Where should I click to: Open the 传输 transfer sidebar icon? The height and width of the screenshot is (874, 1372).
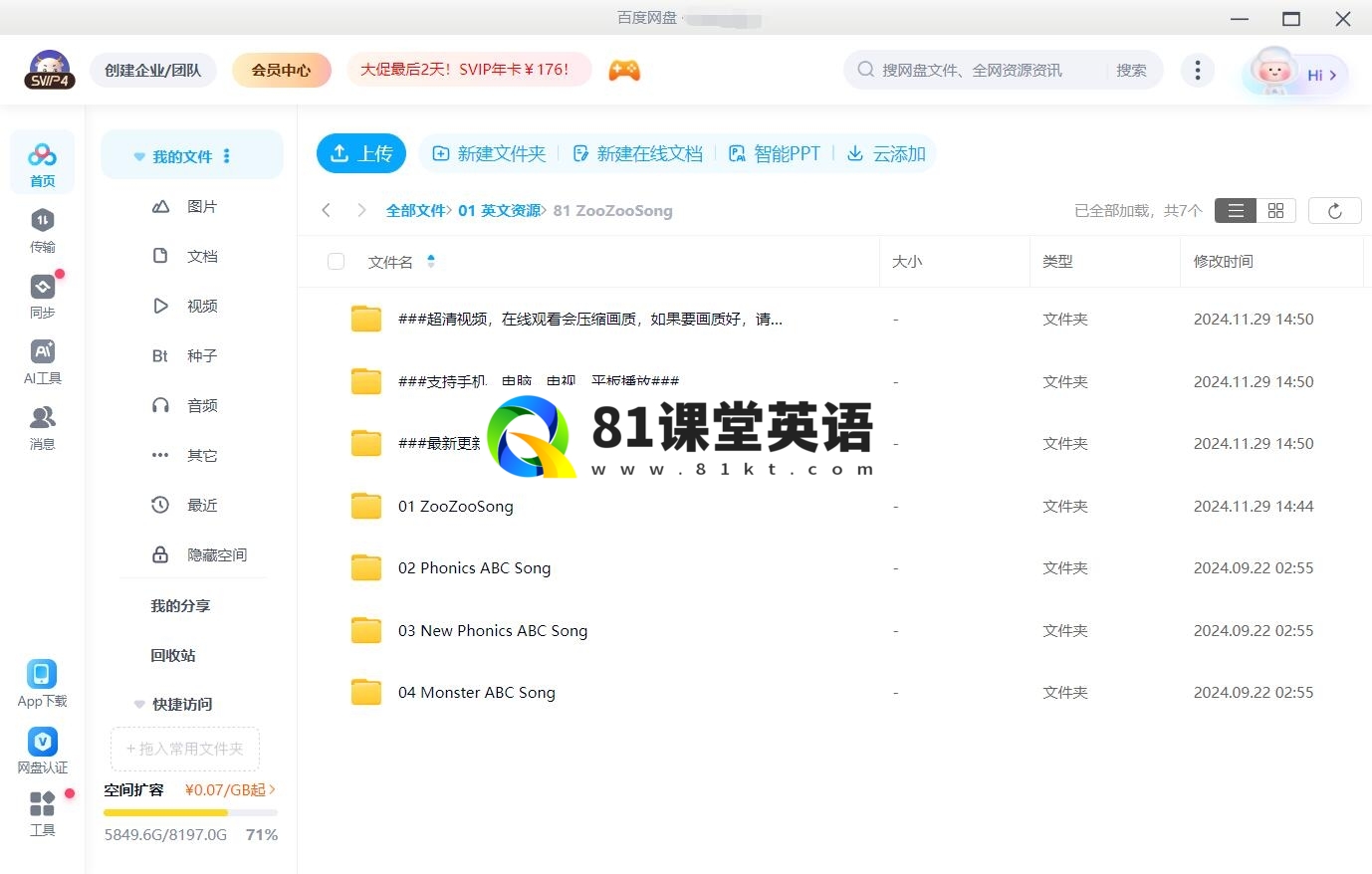coord(42,230)
